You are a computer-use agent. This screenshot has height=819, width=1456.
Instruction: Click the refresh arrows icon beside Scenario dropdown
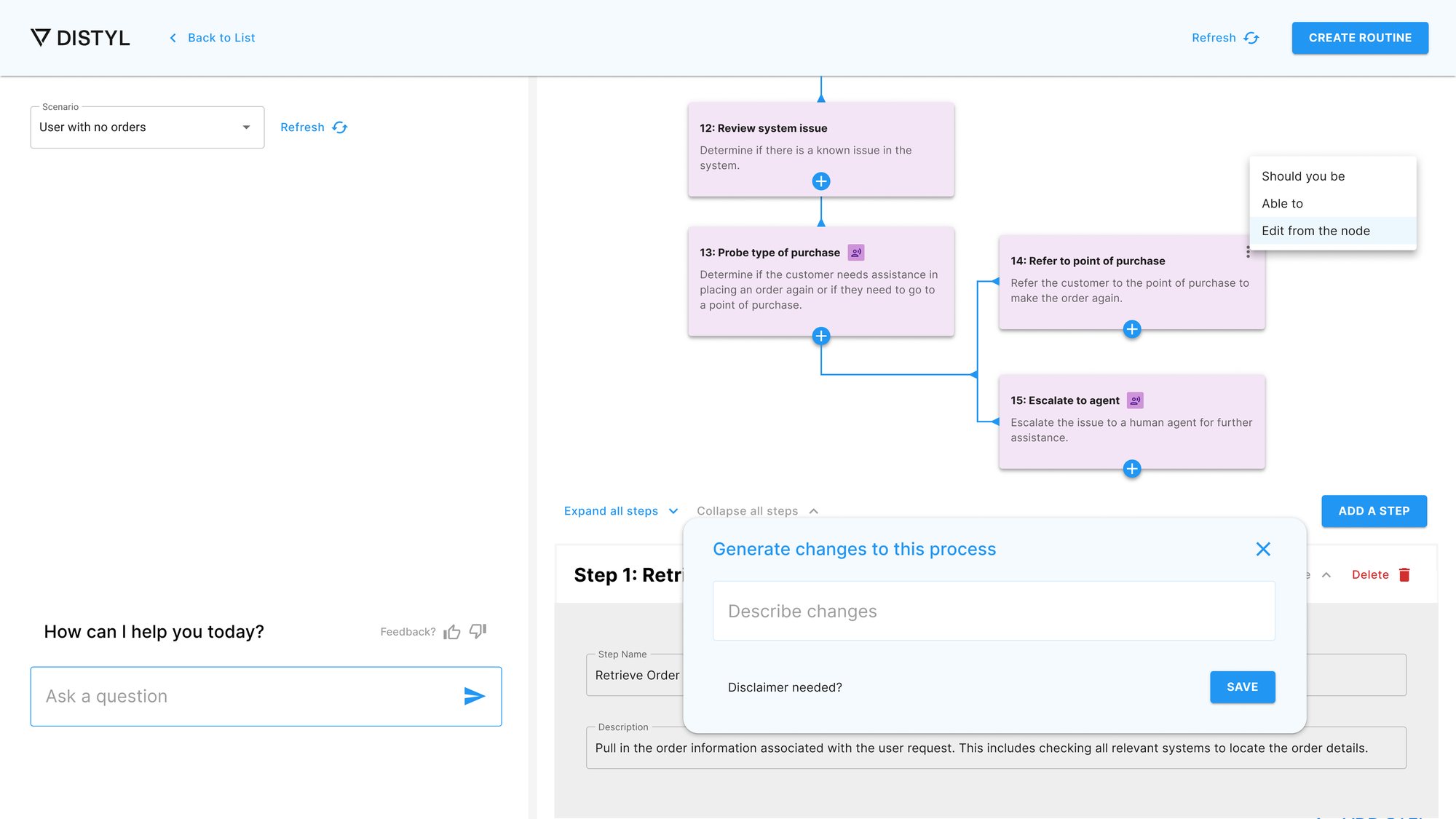click(340, 127)
